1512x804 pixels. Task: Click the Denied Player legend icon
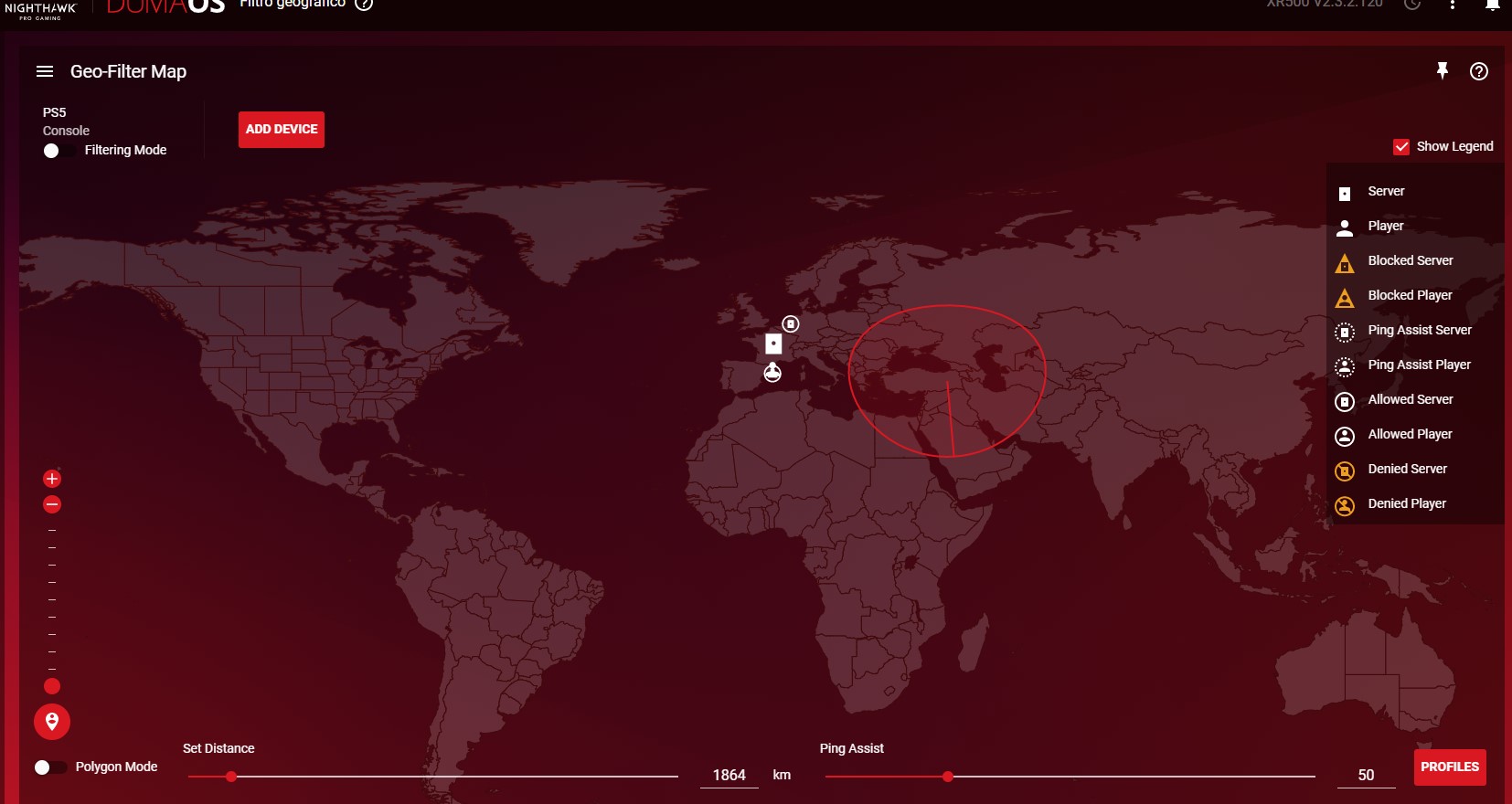tap(1345, 506)
